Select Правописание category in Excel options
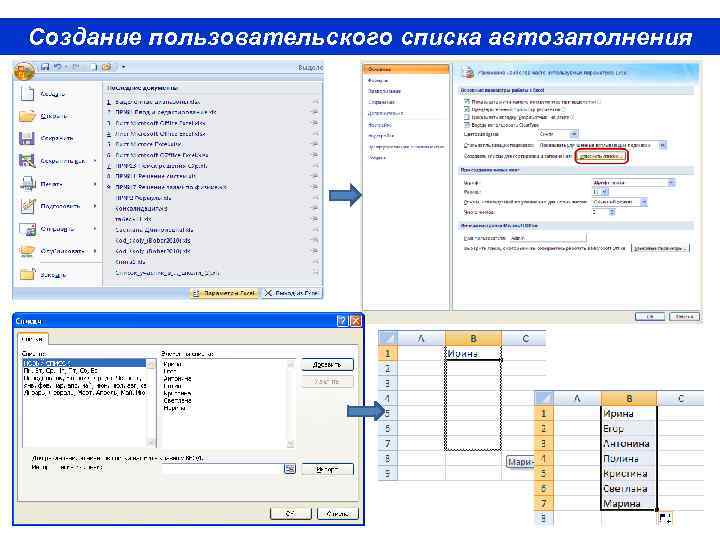The image size is (720, 540). click(x=384, y=91)
